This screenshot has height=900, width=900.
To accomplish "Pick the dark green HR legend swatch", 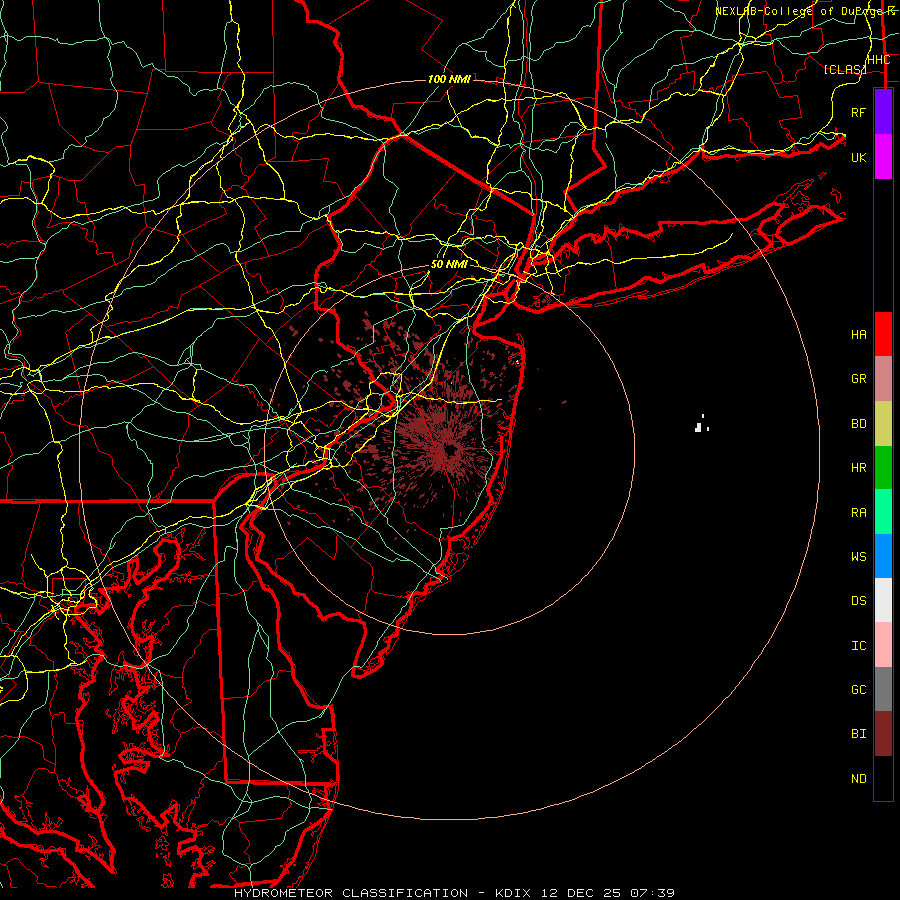I will (883, 467).
